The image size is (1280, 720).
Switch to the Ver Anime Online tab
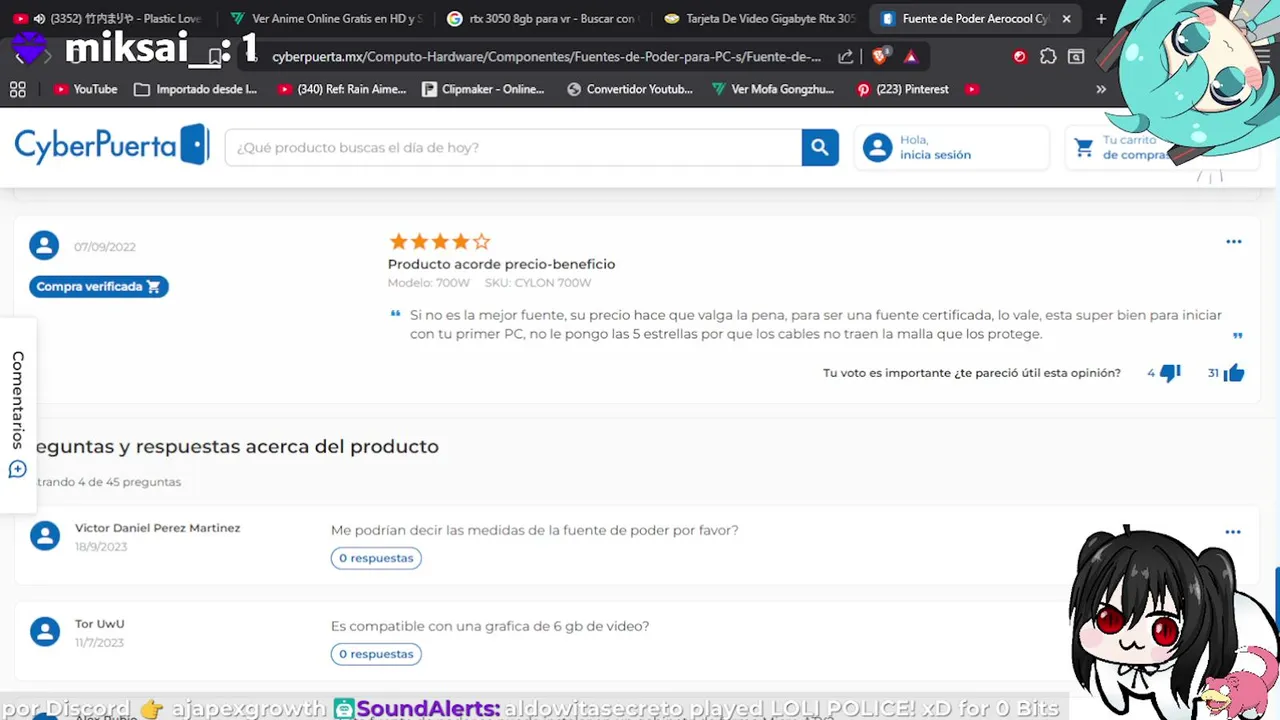(326, 18)
